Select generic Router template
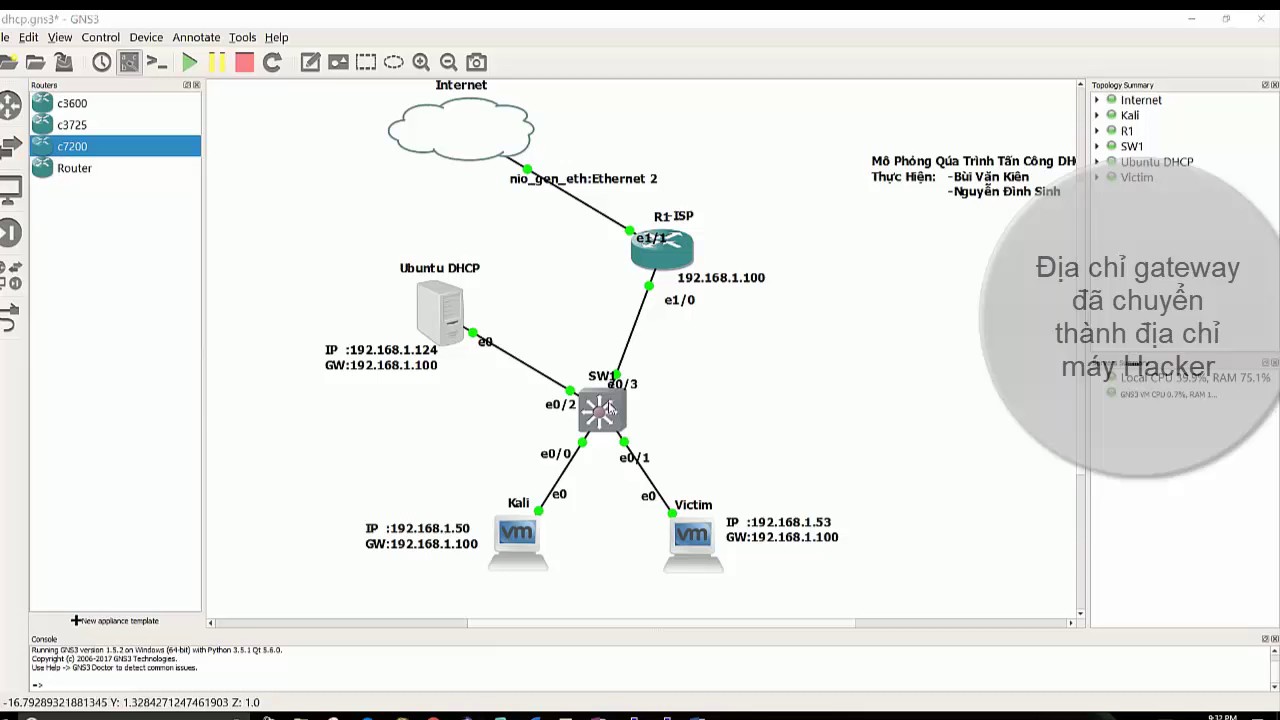Image resolution: width=1280 pixels, height=720 pixels. coord(115,168)
